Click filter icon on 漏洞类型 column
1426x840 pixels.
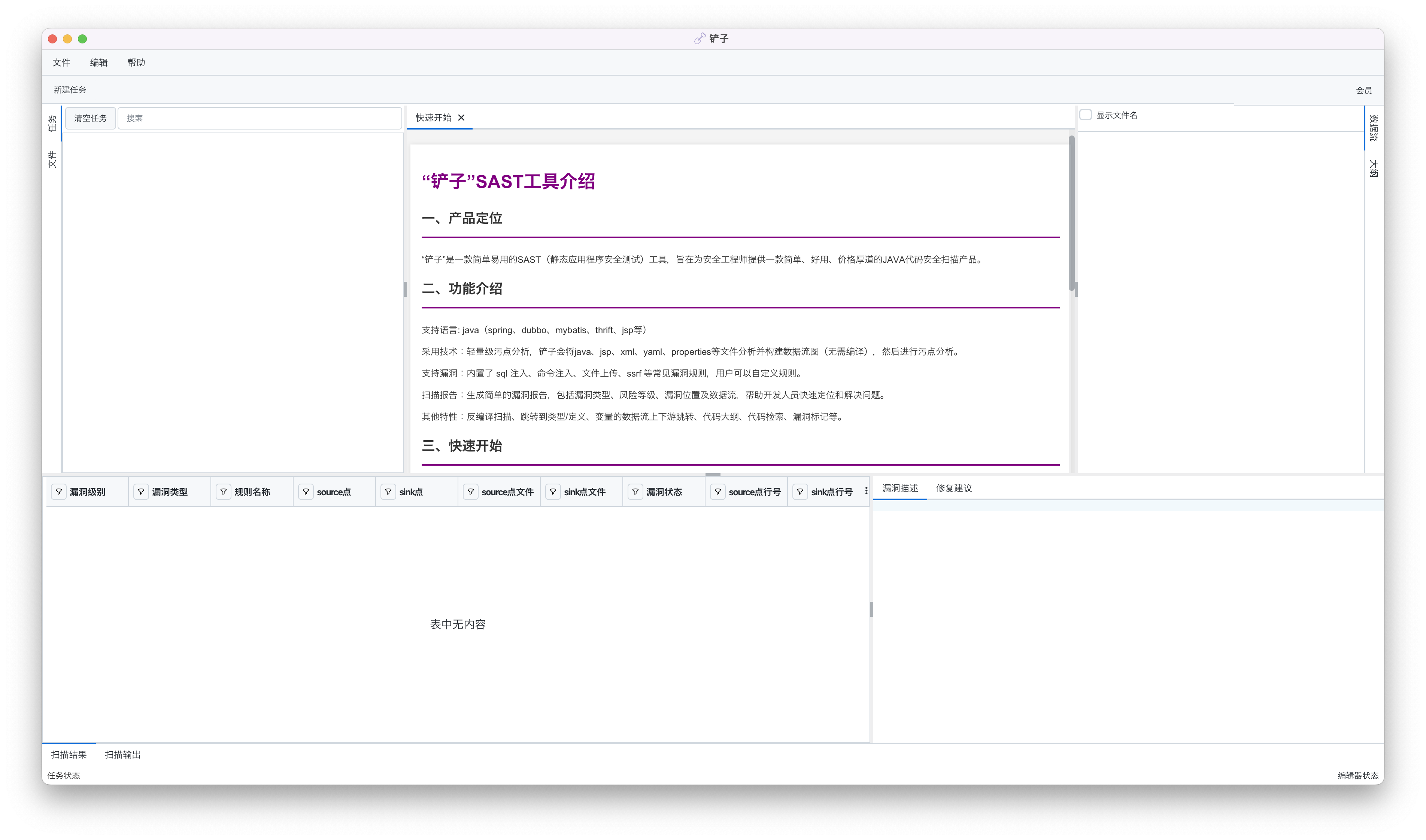click(x=141, y=492)
